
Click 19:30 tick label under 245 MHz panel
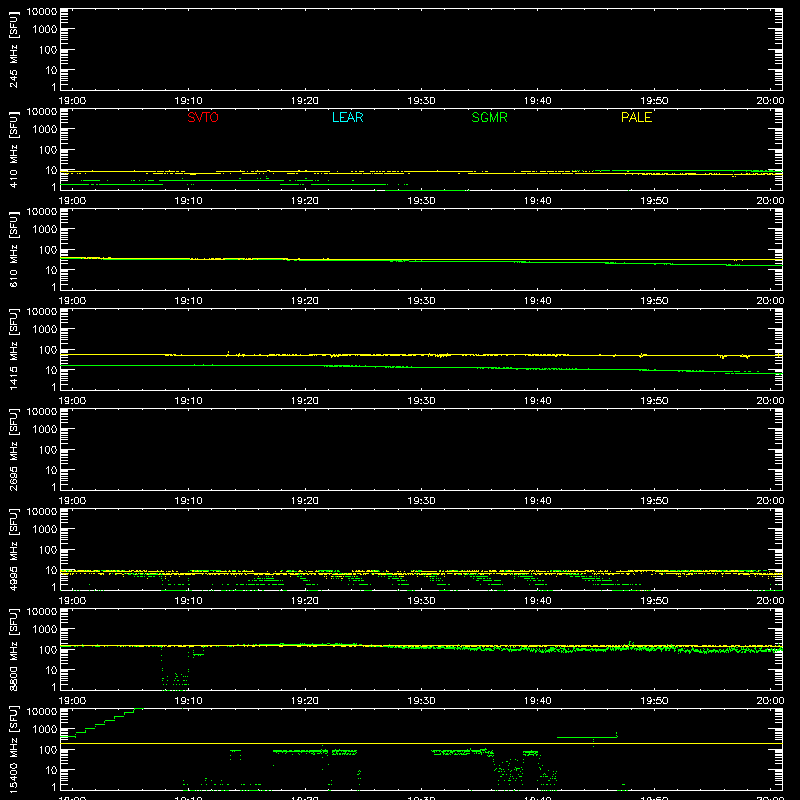(421, 101)
